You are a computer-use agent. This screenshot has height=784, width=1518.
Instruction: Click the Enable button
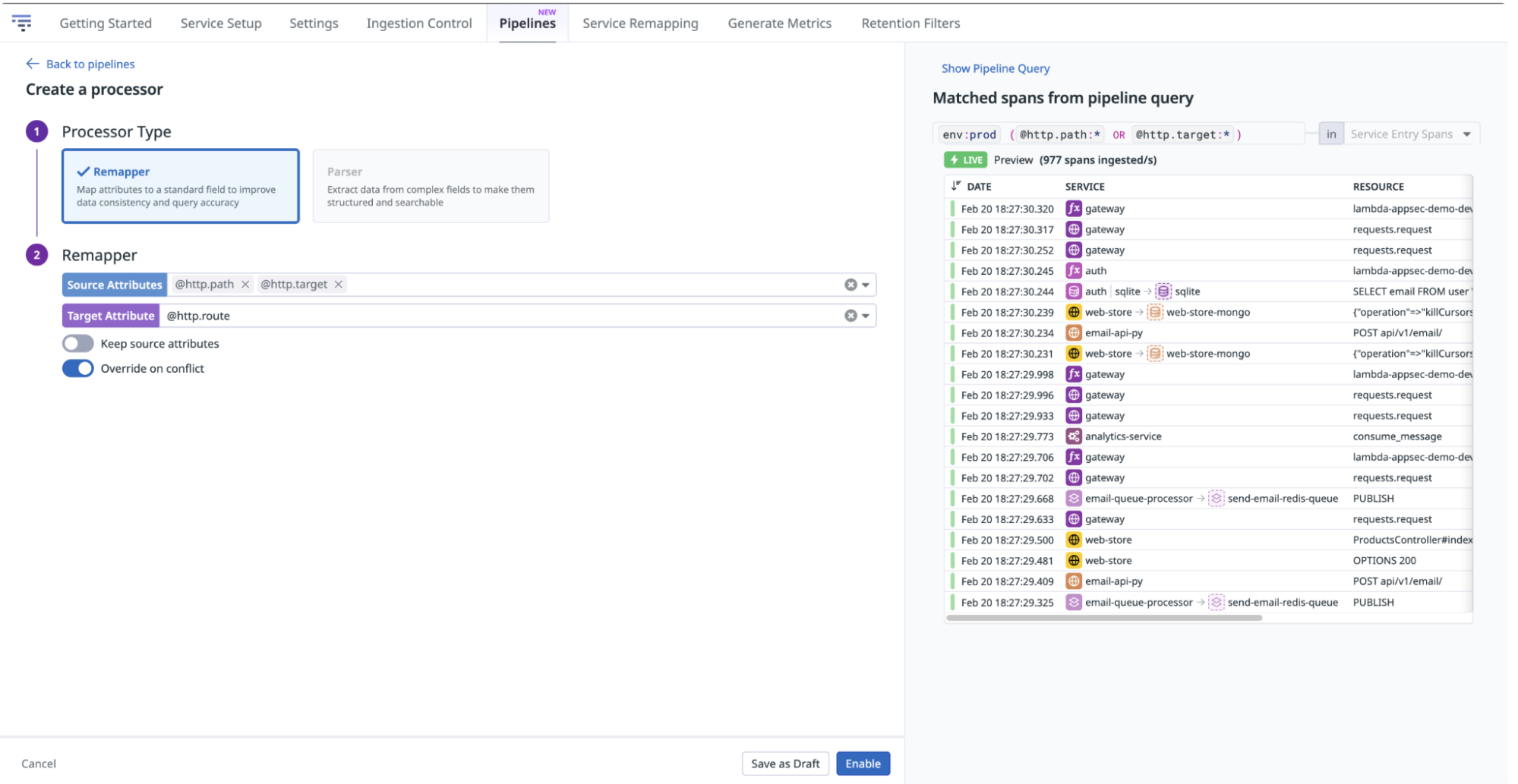[863, 764]
